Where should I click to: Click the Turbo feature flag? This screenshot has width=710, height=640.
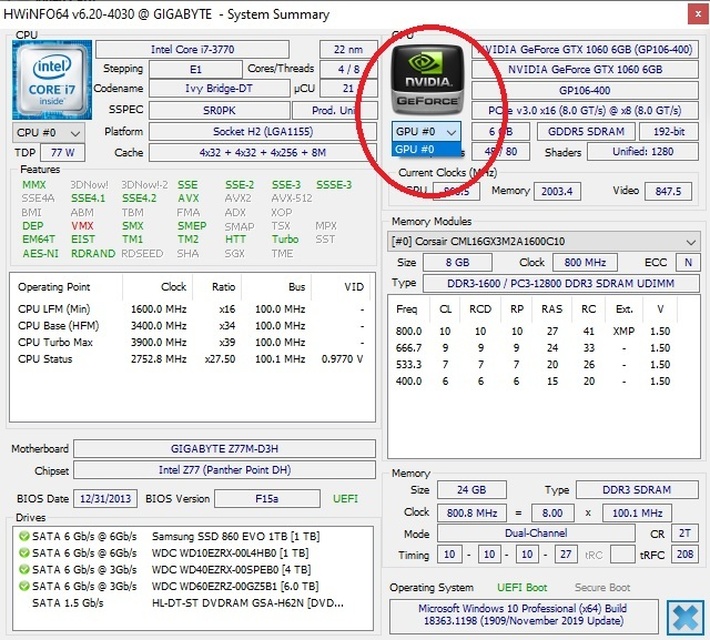285,239
